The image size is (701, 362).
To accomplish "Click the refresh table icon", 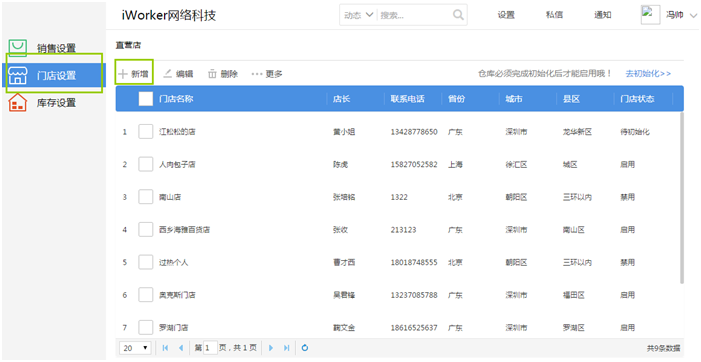I will [x=305, y=348].
